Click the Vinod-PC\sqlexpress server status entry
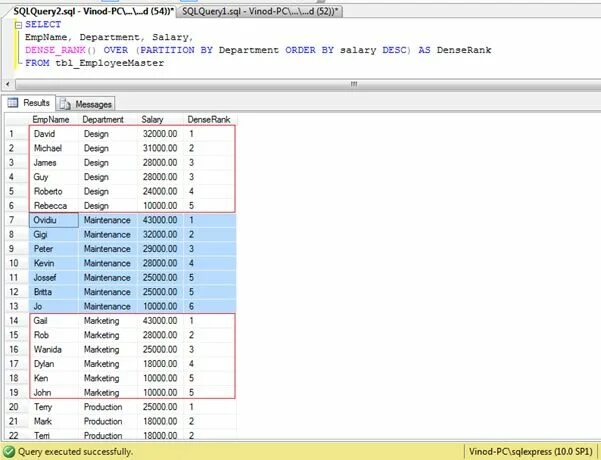Image resolution: width=601 pixels, height=460 pixels. [530, 452]
